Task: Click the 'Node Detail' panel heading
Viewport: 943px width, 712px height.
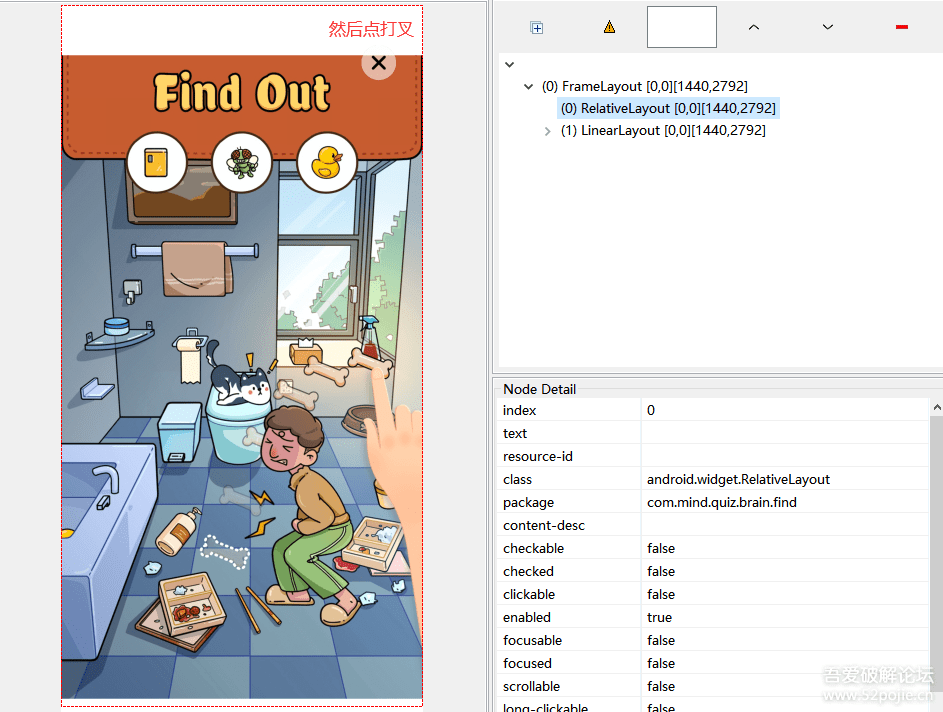Action: 539,389
